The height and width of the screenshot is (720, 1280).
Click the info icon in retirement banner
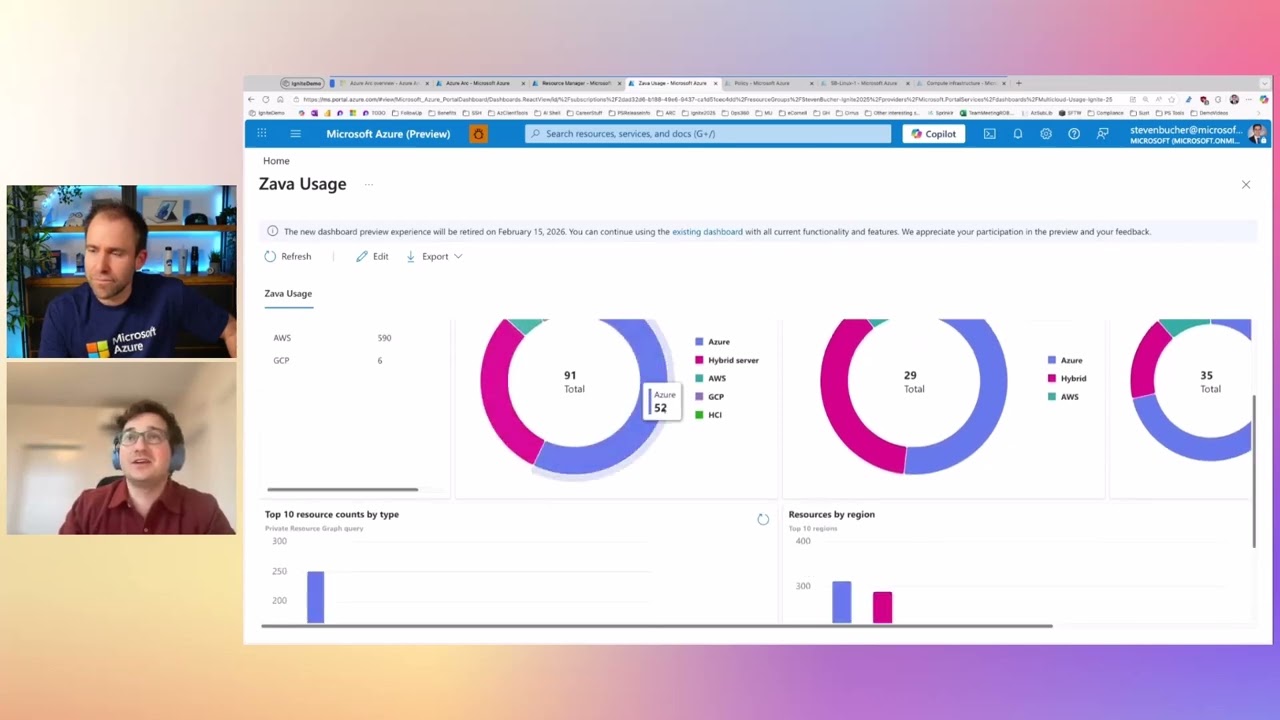click(272, 231)
